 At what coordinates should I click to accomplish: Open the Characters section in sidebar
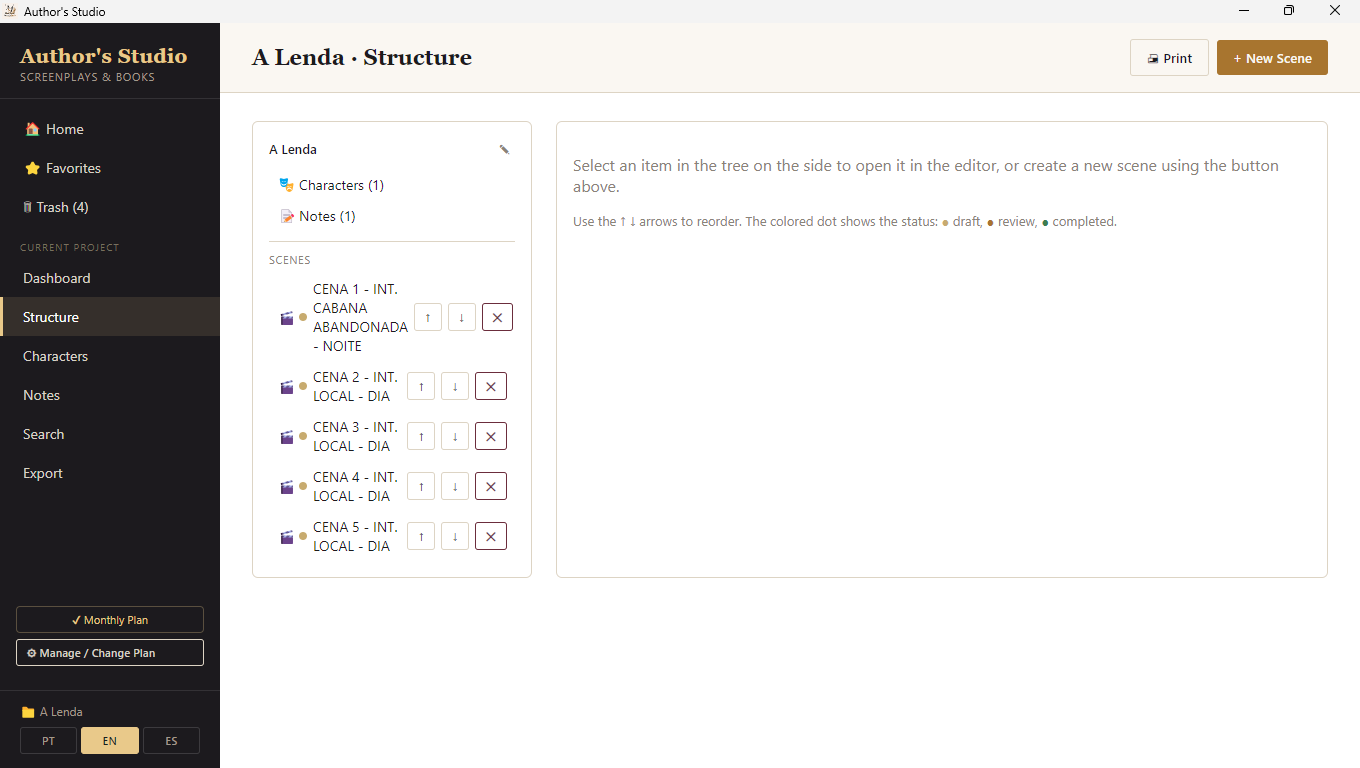pyautogui.click(x=110, y=356)
